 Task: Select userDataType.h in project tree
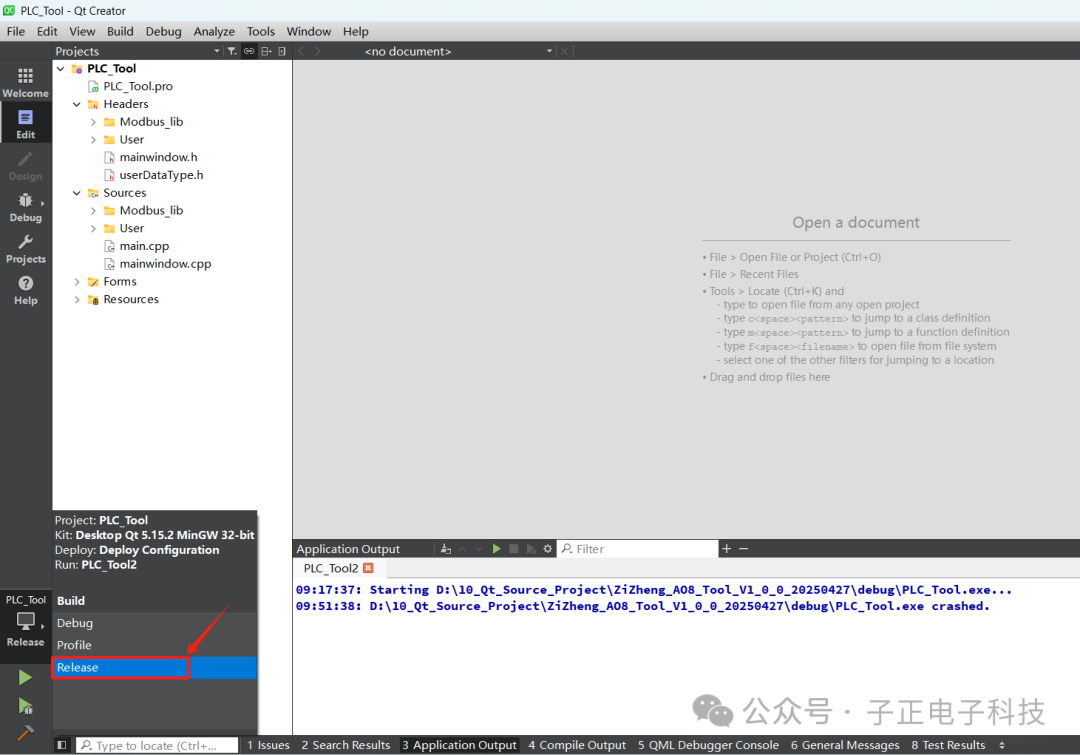point(161,175)
